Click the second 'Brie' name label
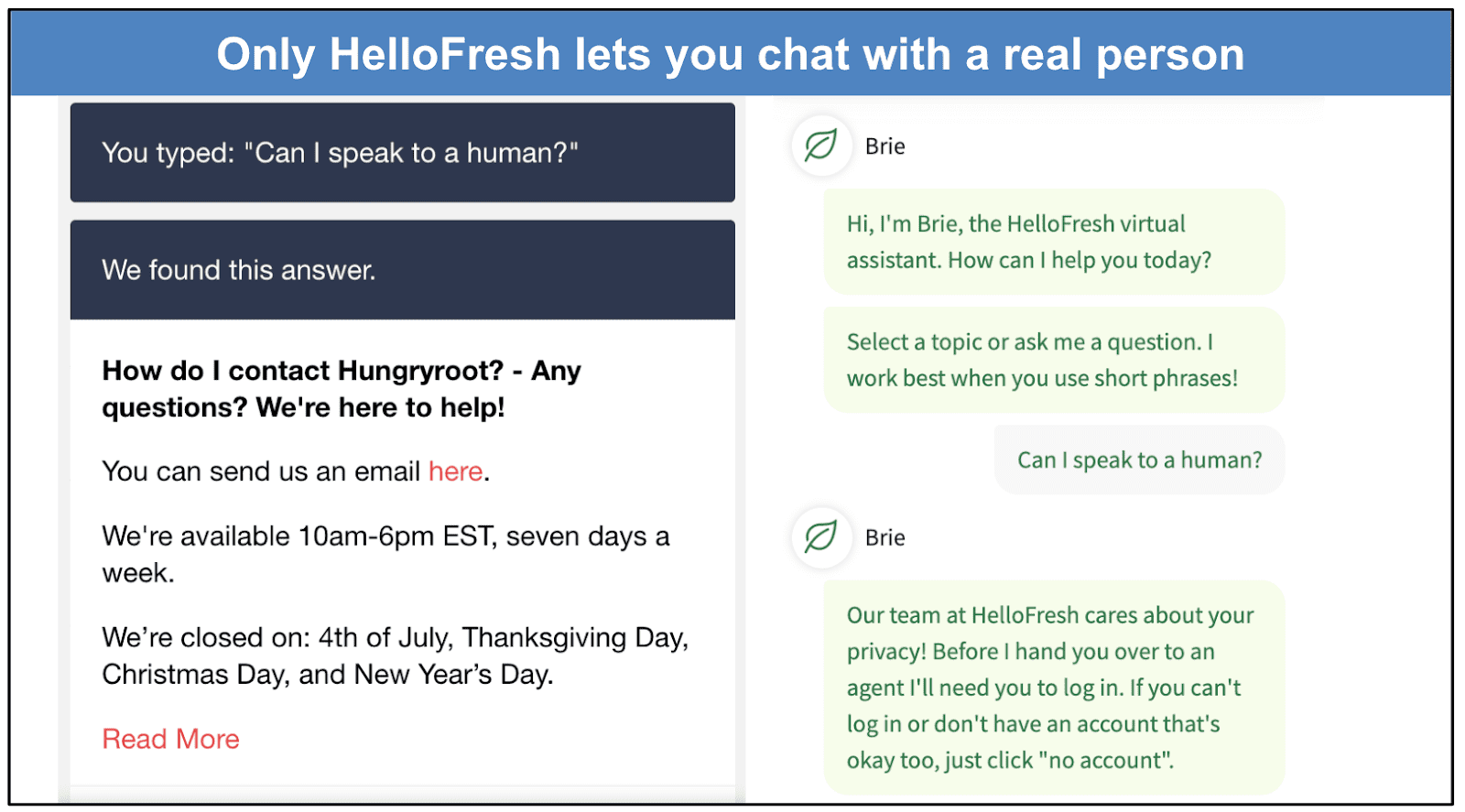 point(884,538)
